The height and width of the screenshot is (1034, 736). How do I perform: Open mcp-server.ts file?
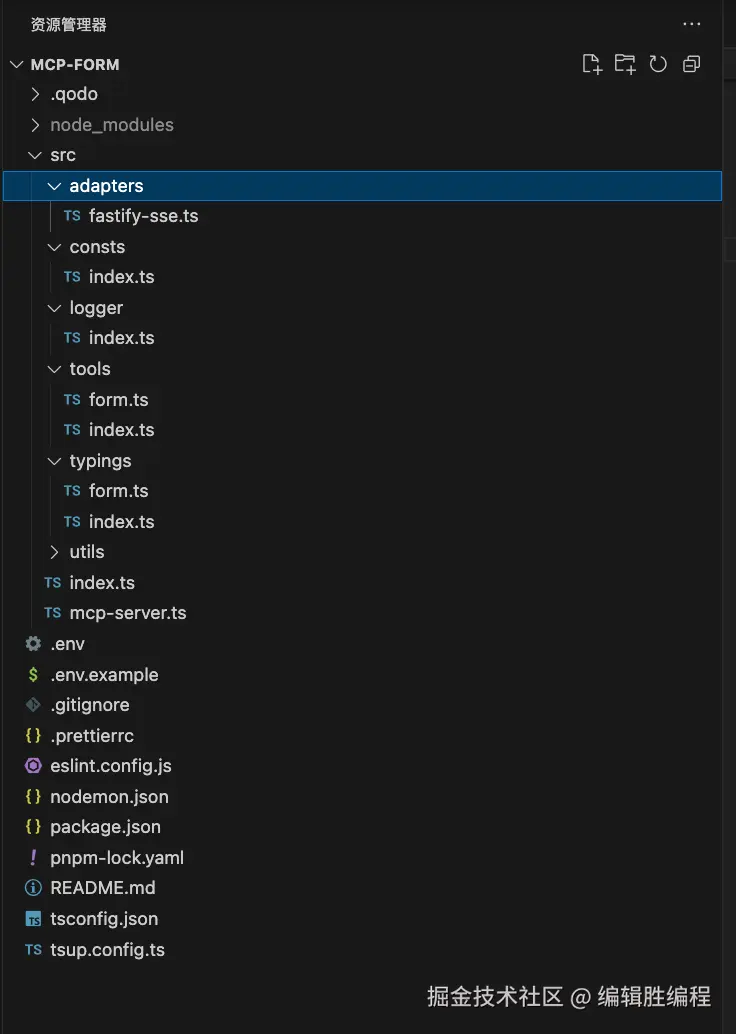point(127,613)
